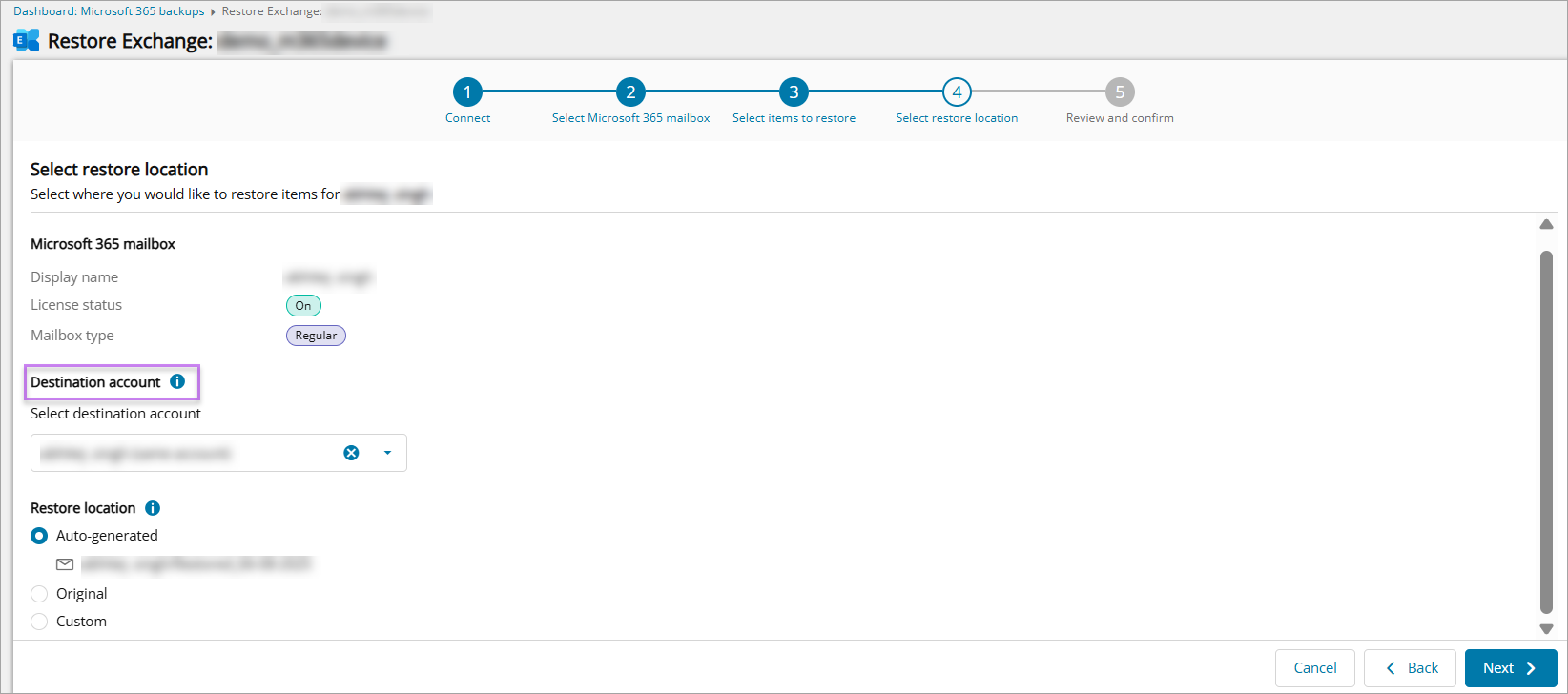Viewport: 1568px width, 694px height.
Task: Click step 4 circle in wizard
Action: 957,92
